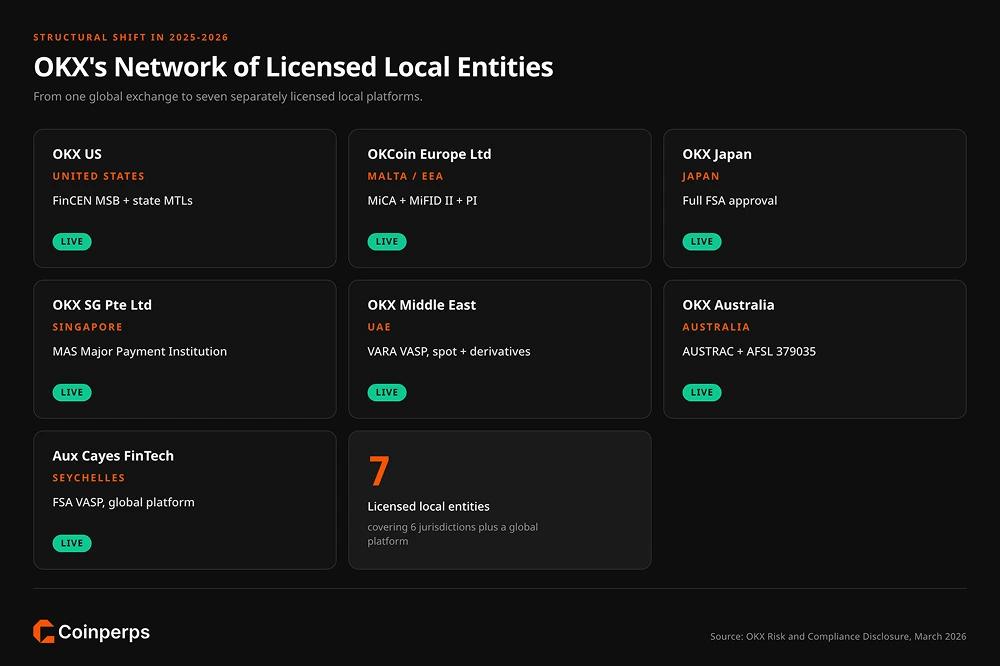
Task: Click the OKX SG Pte Ltd title
Action: pos(102,305)
